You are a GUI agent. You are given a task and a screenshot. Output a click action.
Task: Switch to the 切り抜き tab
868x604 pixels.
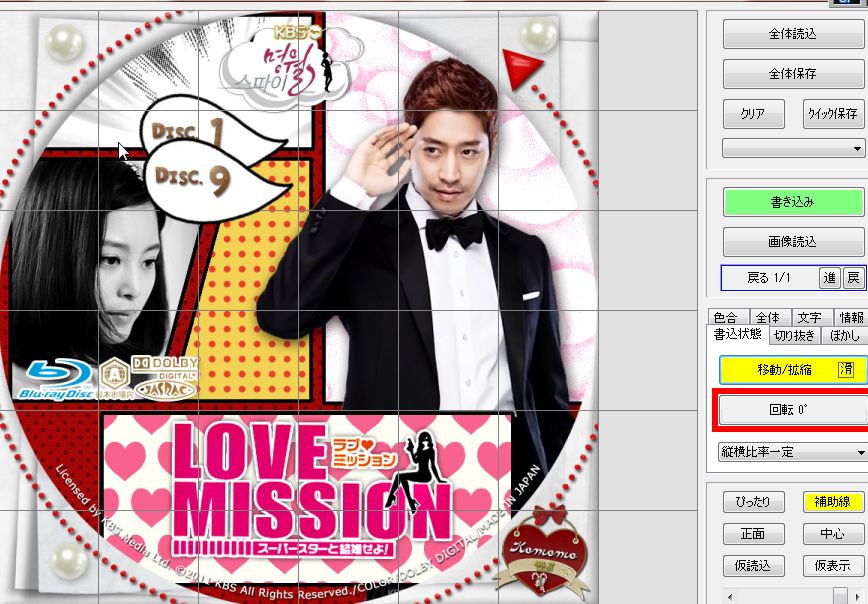point(794,335)
